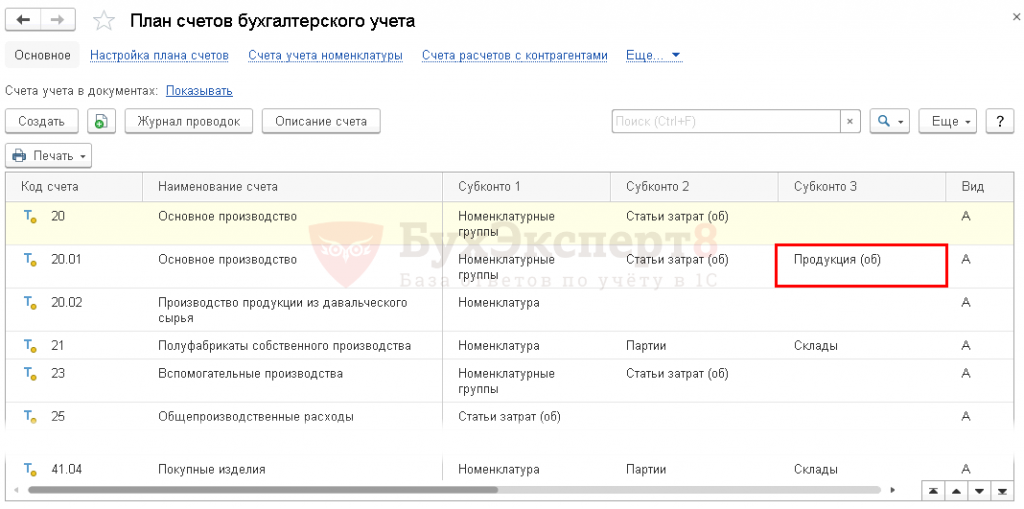Select account code 20.01
1024x509 pixels.
67,260
